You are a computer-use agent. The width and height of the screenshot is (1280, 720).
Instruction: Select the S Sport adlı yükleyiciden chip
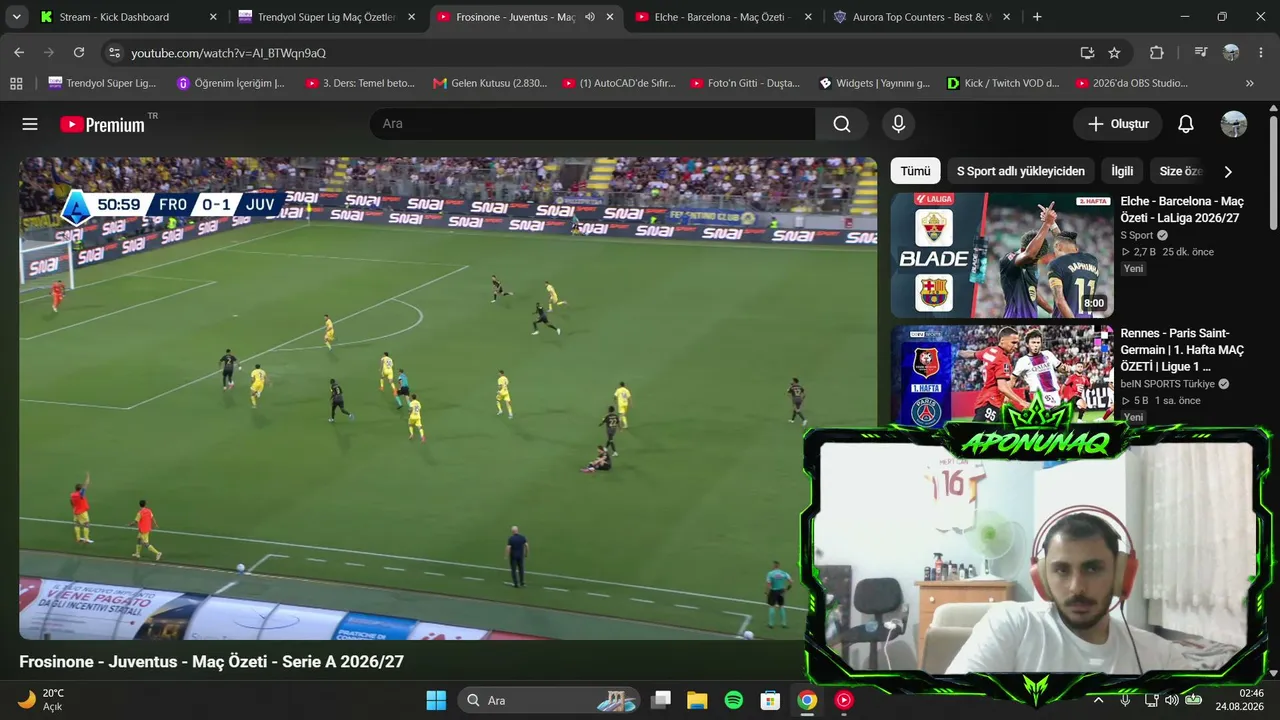tap(1021, 171)
